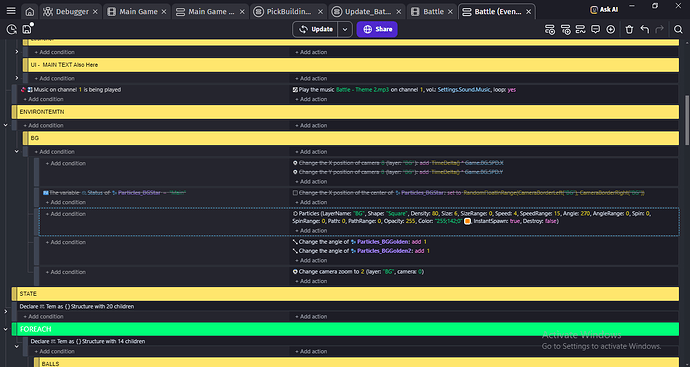Add a sub-event to selected event

[565, 29]
